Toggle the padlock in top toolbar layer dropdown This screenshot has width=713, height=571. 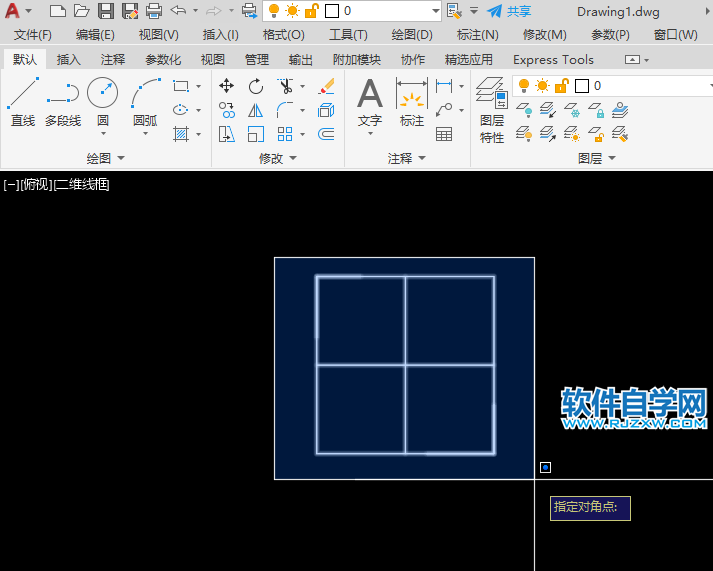(311, 10)
